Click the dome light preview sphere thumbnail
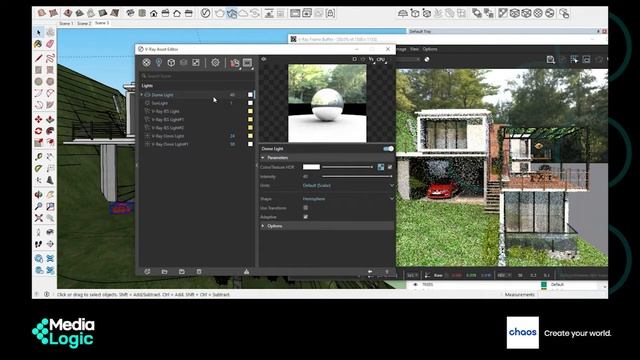The height and width of the screenshot is (360, 640). click(x=327, y=103)
